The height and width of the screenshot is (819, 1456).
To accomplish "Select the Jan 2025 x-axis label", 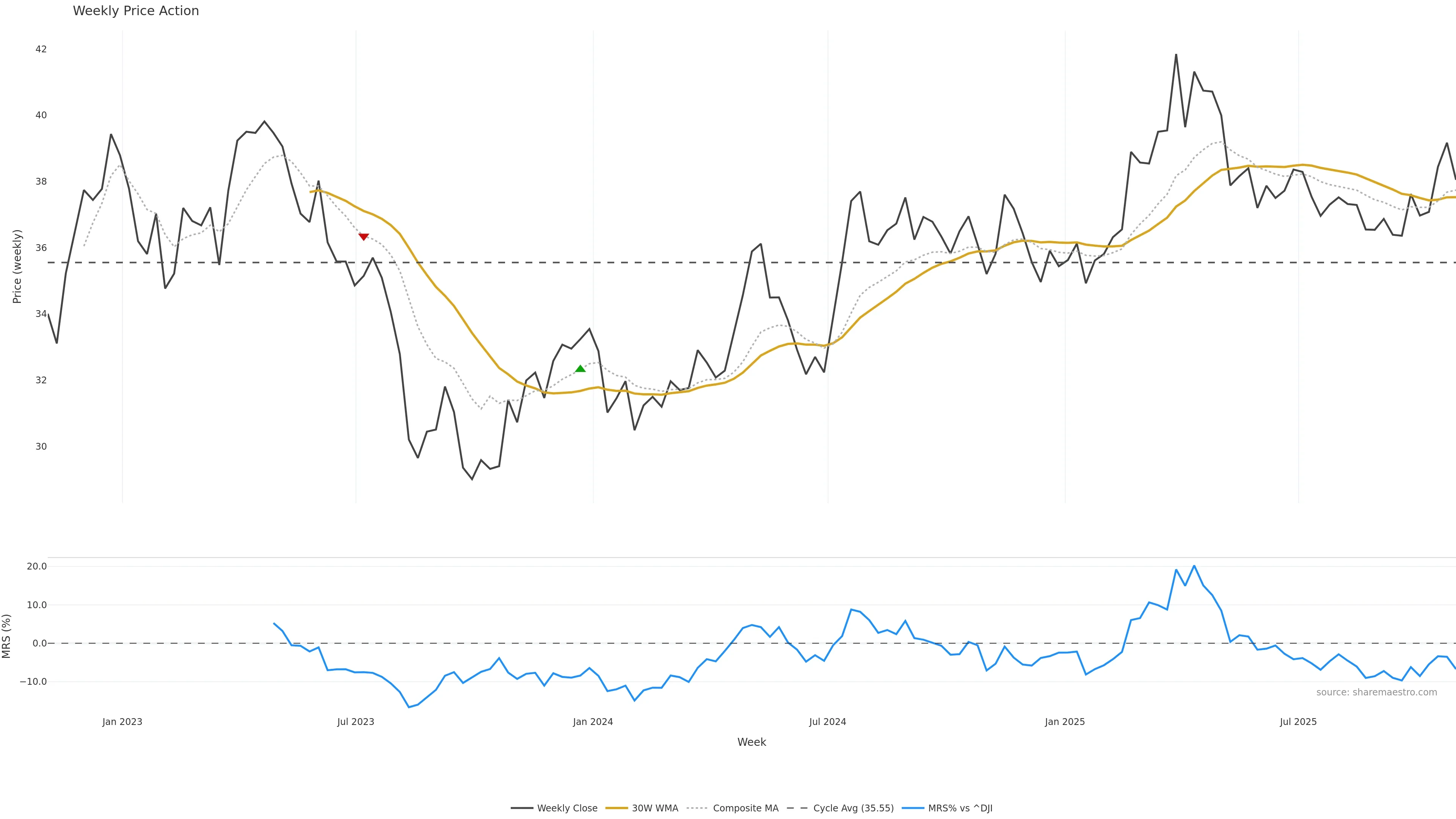I will (x=1065, y=722).
